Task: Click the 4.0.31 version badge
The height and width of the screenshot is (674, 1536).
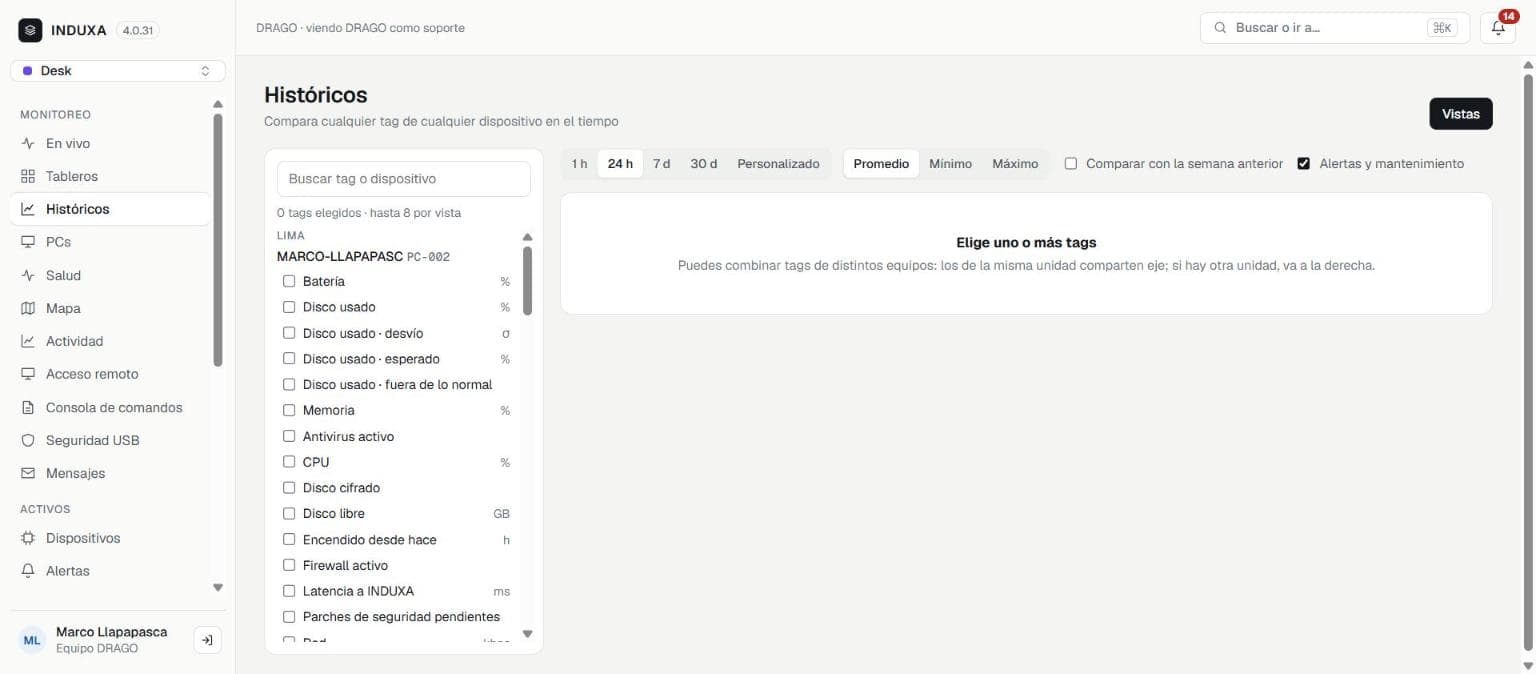Action: pos(137,31)
